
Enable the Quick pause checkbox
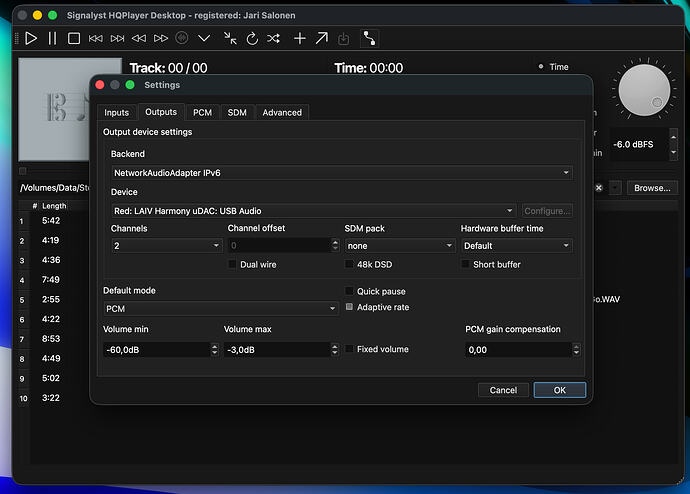point(349,291)
